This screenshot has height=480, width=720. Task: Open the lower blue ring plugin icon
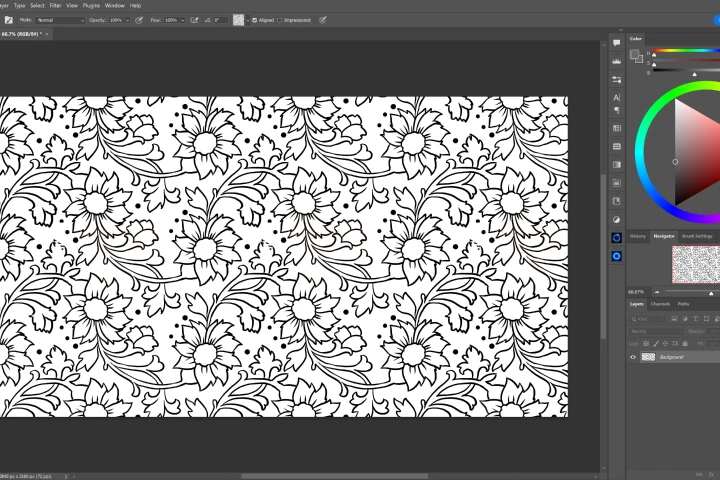[617, 256]
